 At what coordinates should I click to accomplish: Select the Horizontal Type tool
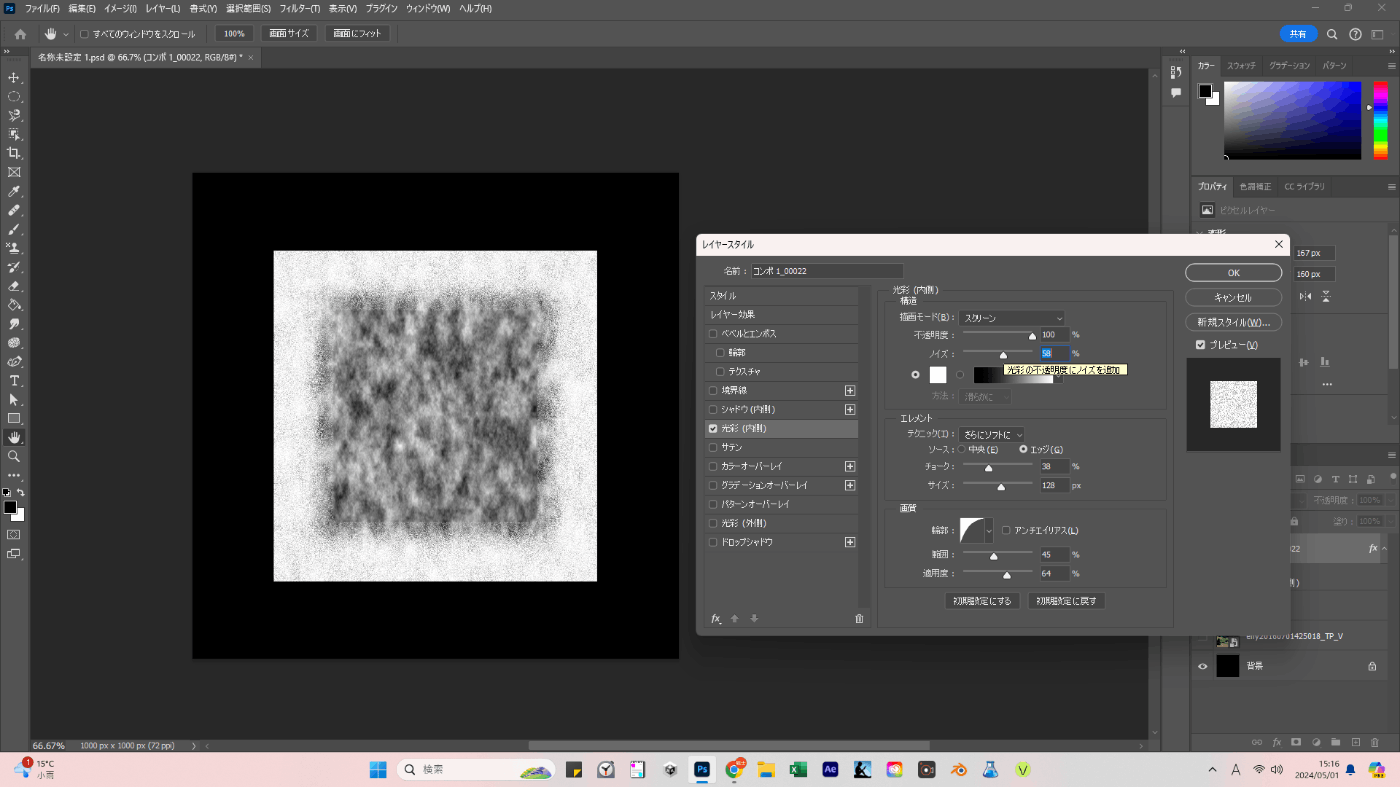pos(14,381)
